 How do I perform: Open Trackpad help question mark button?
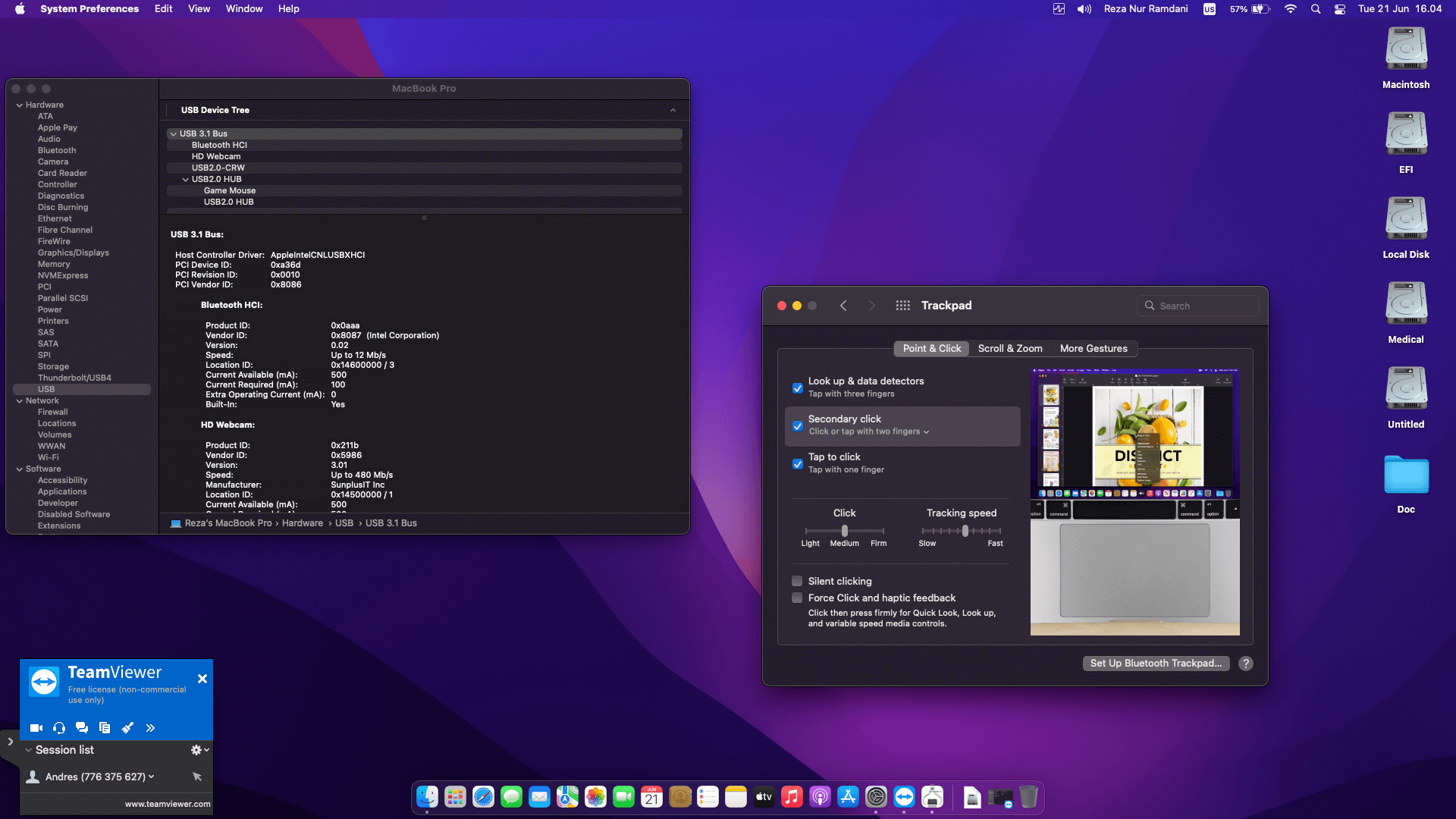(1245, 664)
